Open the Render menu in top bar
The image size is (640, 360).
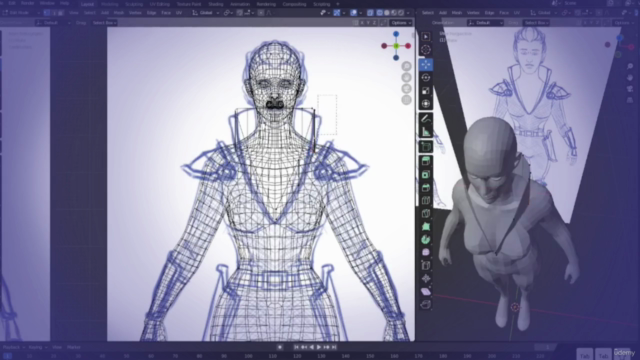click(28, 3)
